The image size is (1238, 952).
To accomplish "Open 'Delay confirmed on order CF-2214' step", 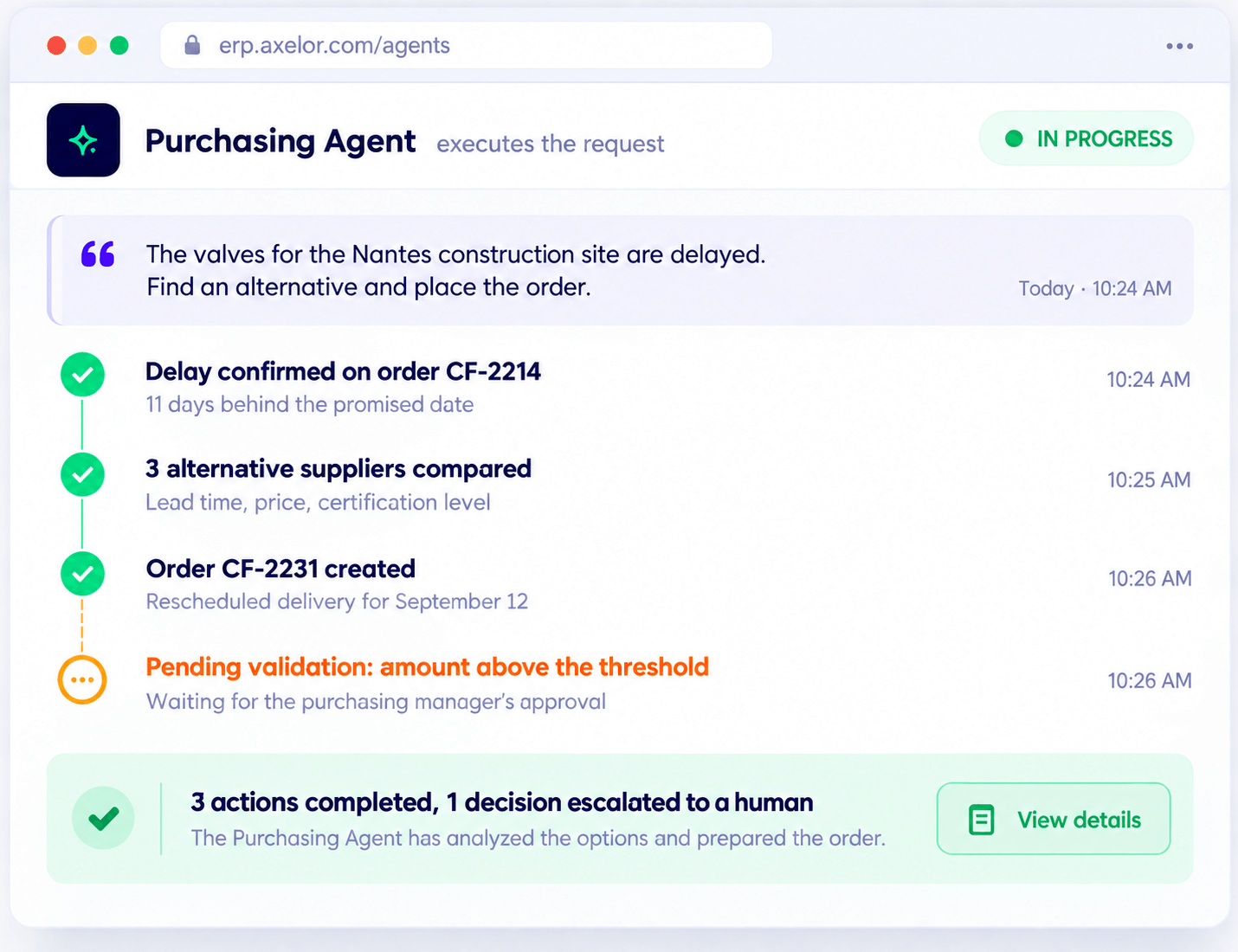I will point(343,371).
